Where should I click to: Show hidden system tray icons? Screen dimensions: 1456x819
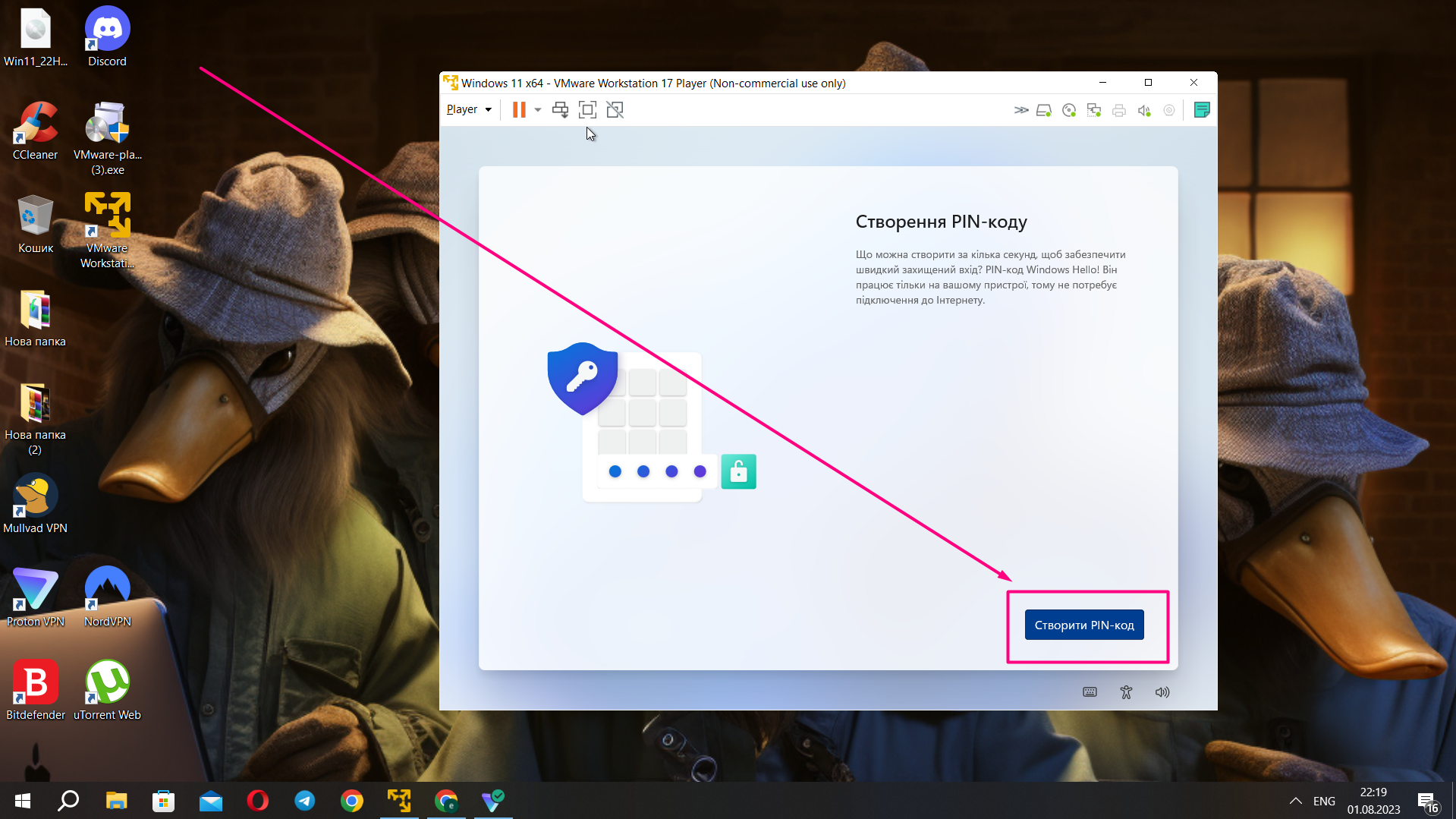pyautogui.click(x=1296, y=801)
